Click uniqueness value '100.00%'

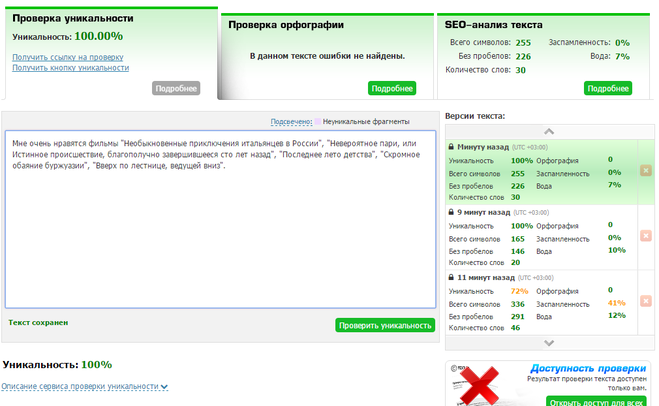[x=99, y=36]
